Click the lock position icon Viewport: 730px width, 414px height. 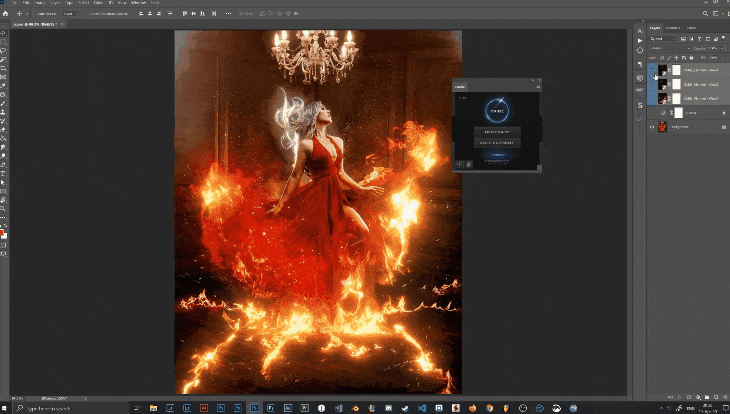676,58
